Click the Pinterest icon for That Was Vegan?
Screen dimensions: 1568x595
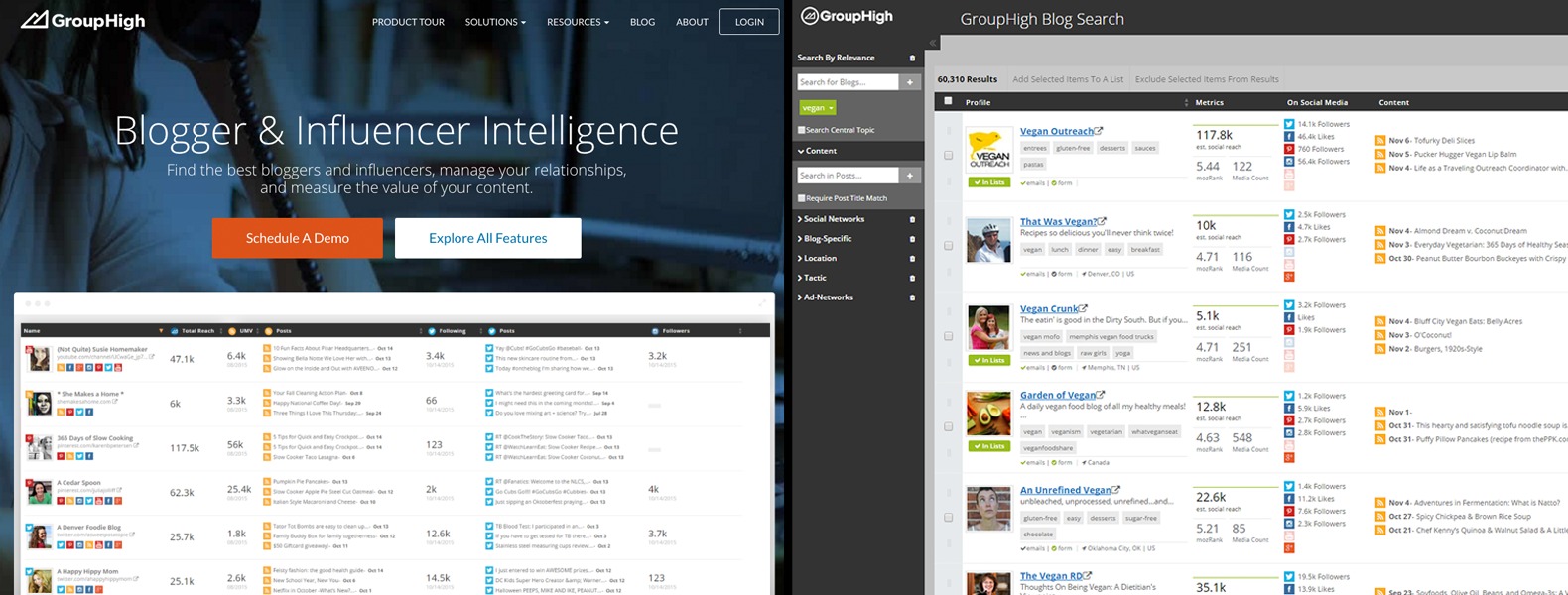(x=1289, y=240)
